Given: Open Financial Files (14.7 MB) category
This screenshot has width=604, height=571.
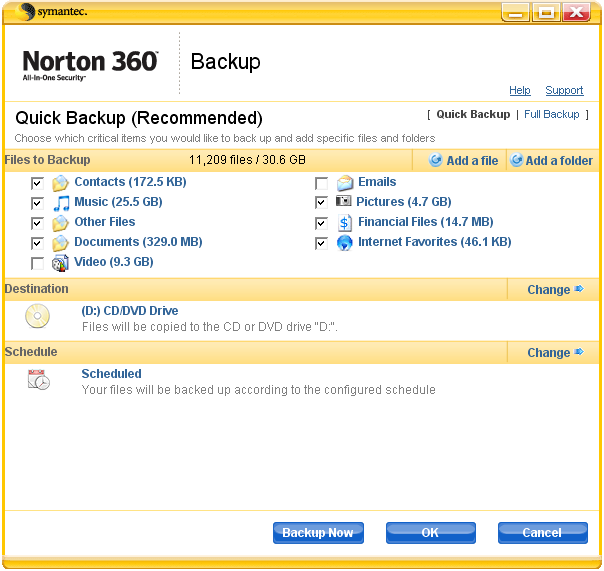Looking at the screenshot, I should pyautogui.click(x=426, y=222).
